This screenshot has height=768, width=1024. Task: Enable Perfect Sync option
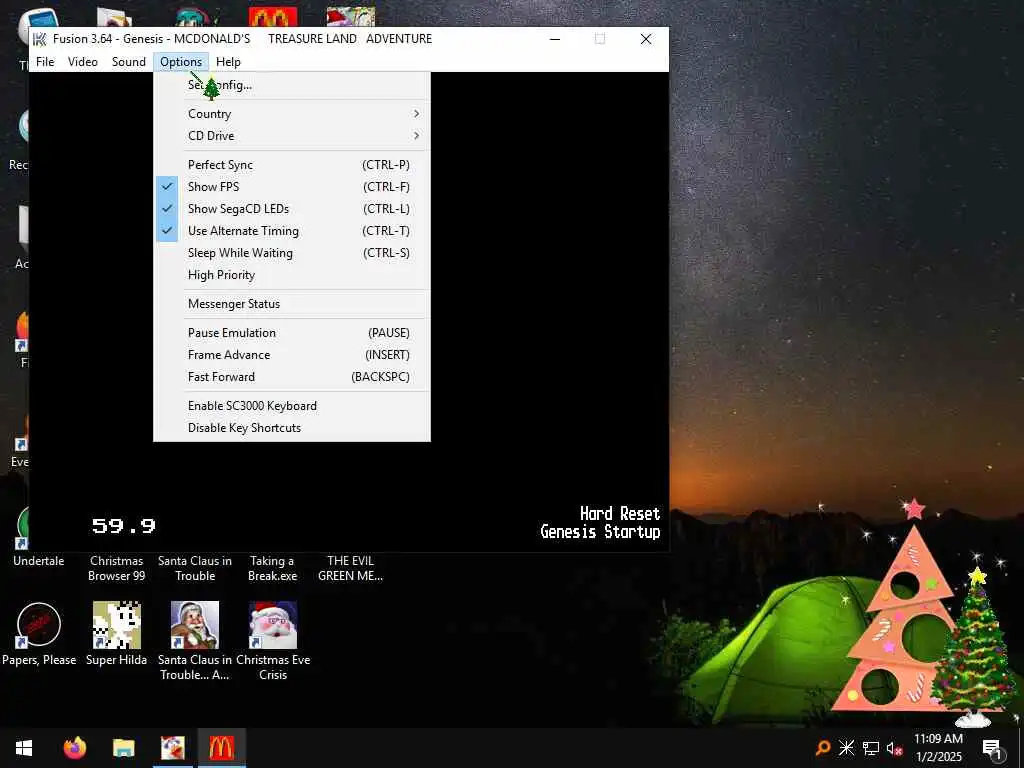click(x=292, y=165)
